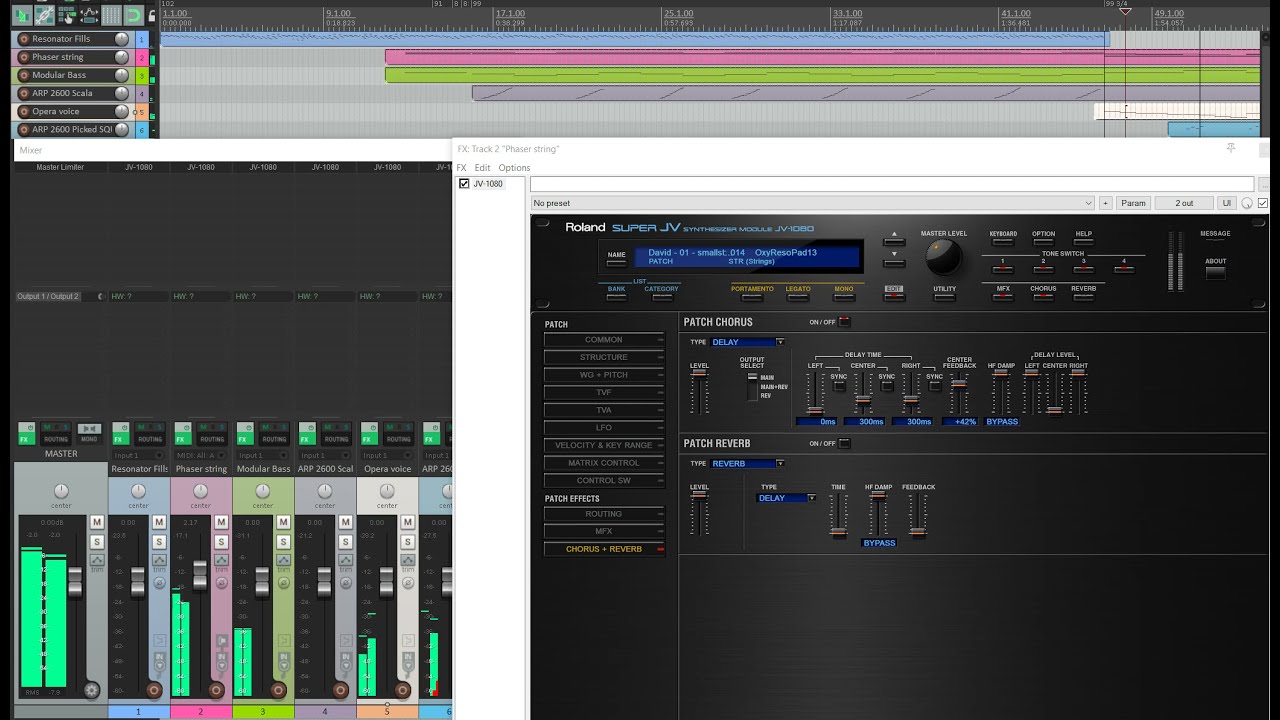
Task: Toggle JV-1080 checkbox in FX chain list
Action: 464,184
